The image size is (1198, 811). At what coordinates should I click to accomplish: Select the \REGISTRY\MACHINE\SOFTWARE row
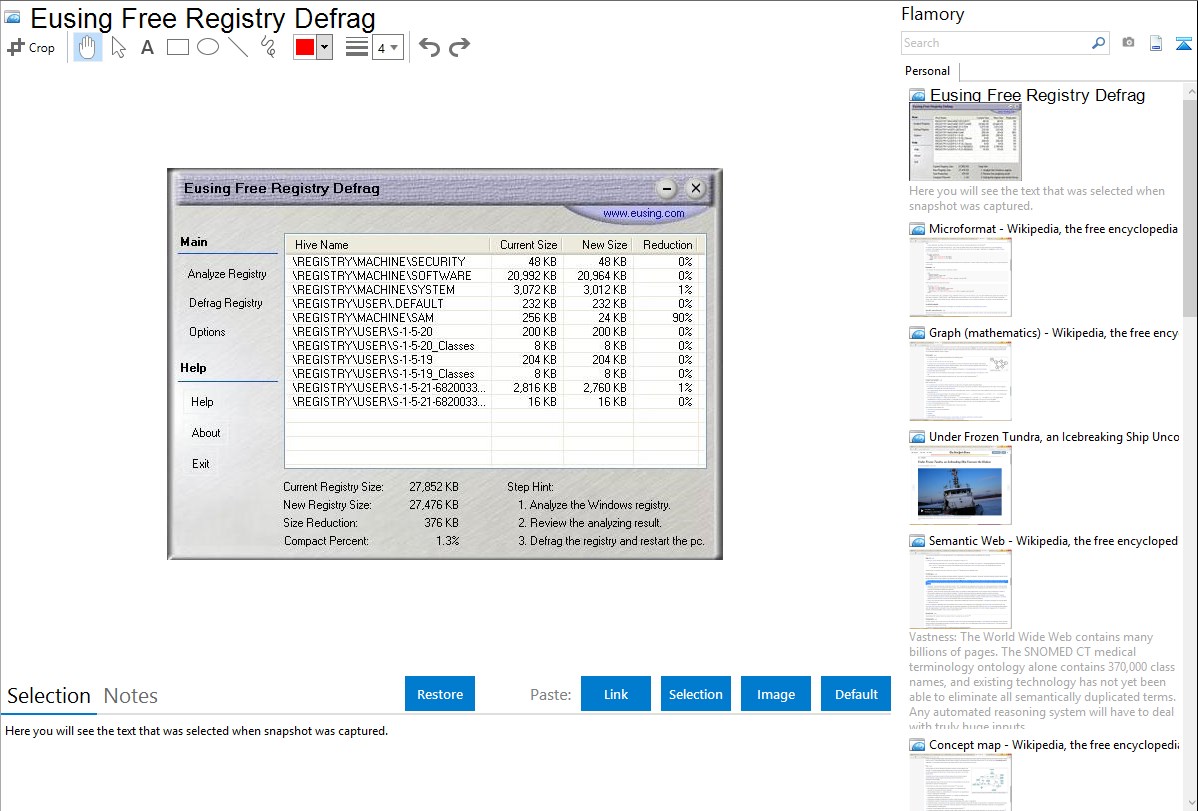492,275
